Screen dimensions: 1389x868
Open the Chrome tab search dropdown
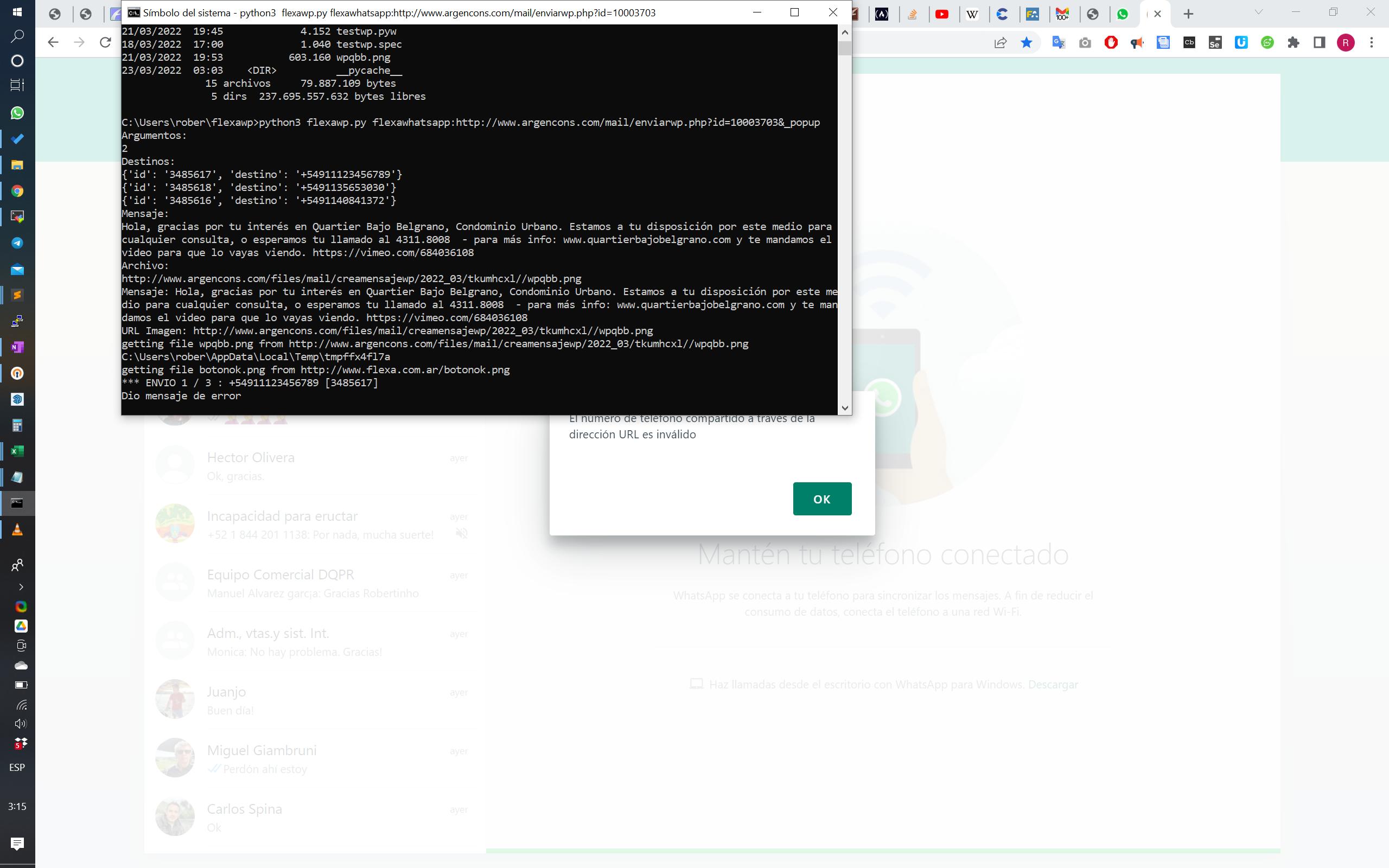pos(1259,12)
